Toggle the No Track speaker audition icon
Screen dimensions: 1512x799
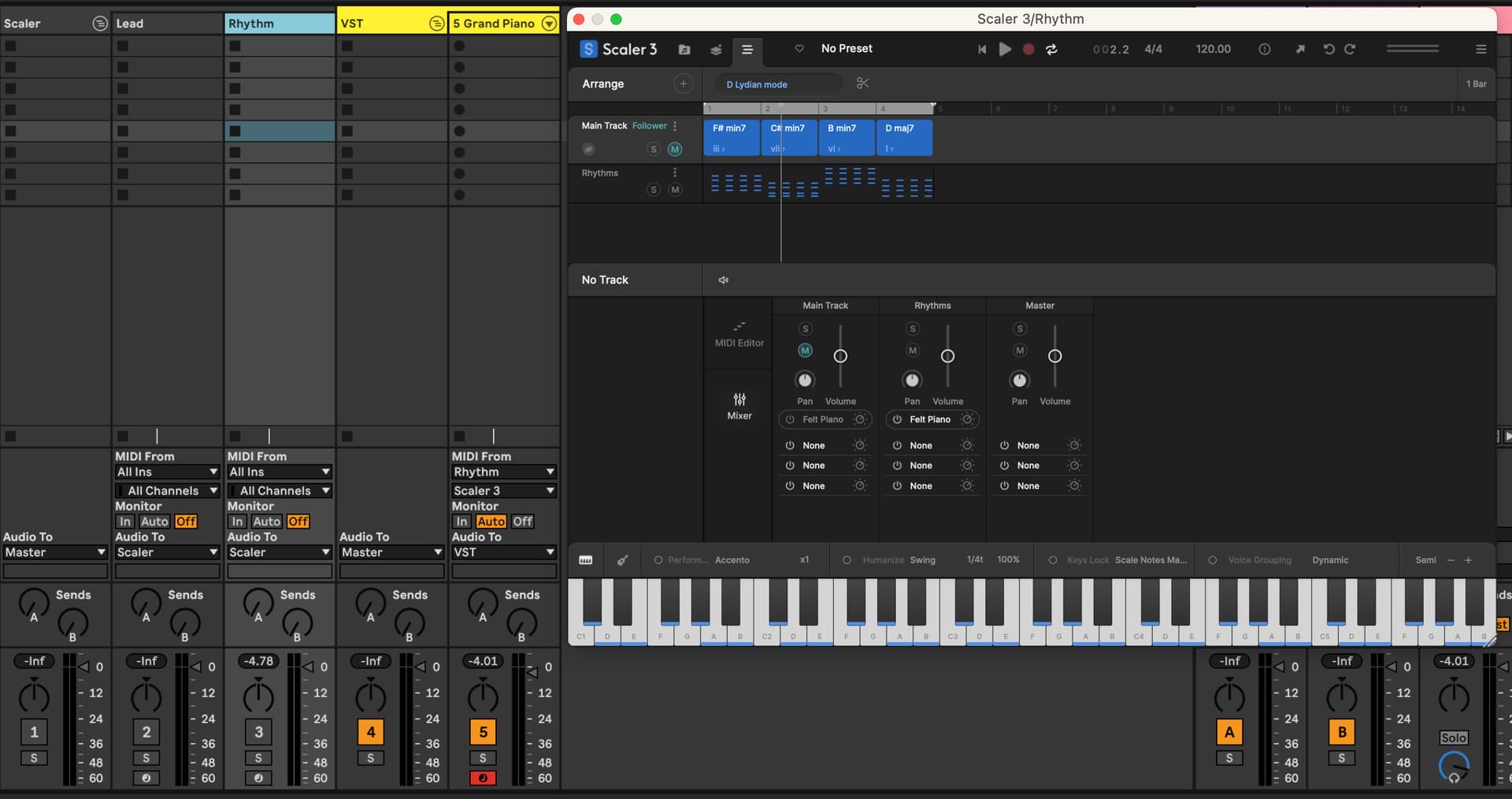(724, 280)
